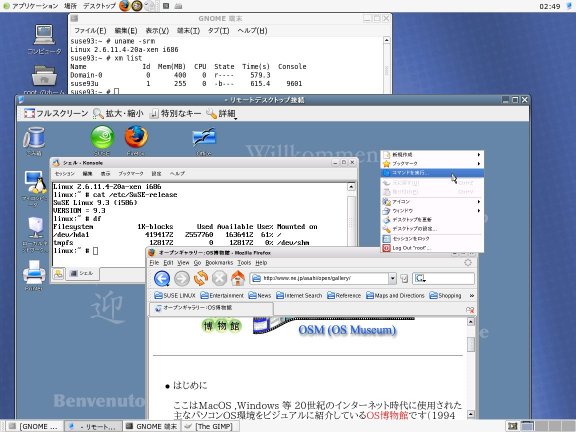
Task: Open the 特別なキー special keys toolbar item
Action: tap(176, 114)
